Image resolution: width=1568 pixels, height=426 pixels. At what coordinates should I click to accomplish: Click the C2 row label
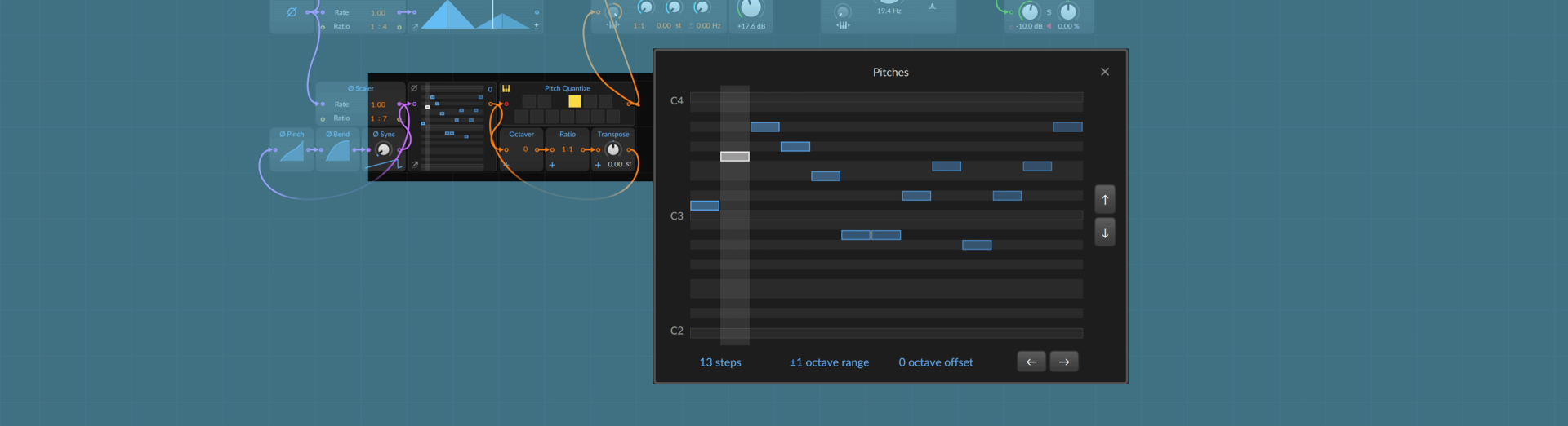click(x=677, y=331)
